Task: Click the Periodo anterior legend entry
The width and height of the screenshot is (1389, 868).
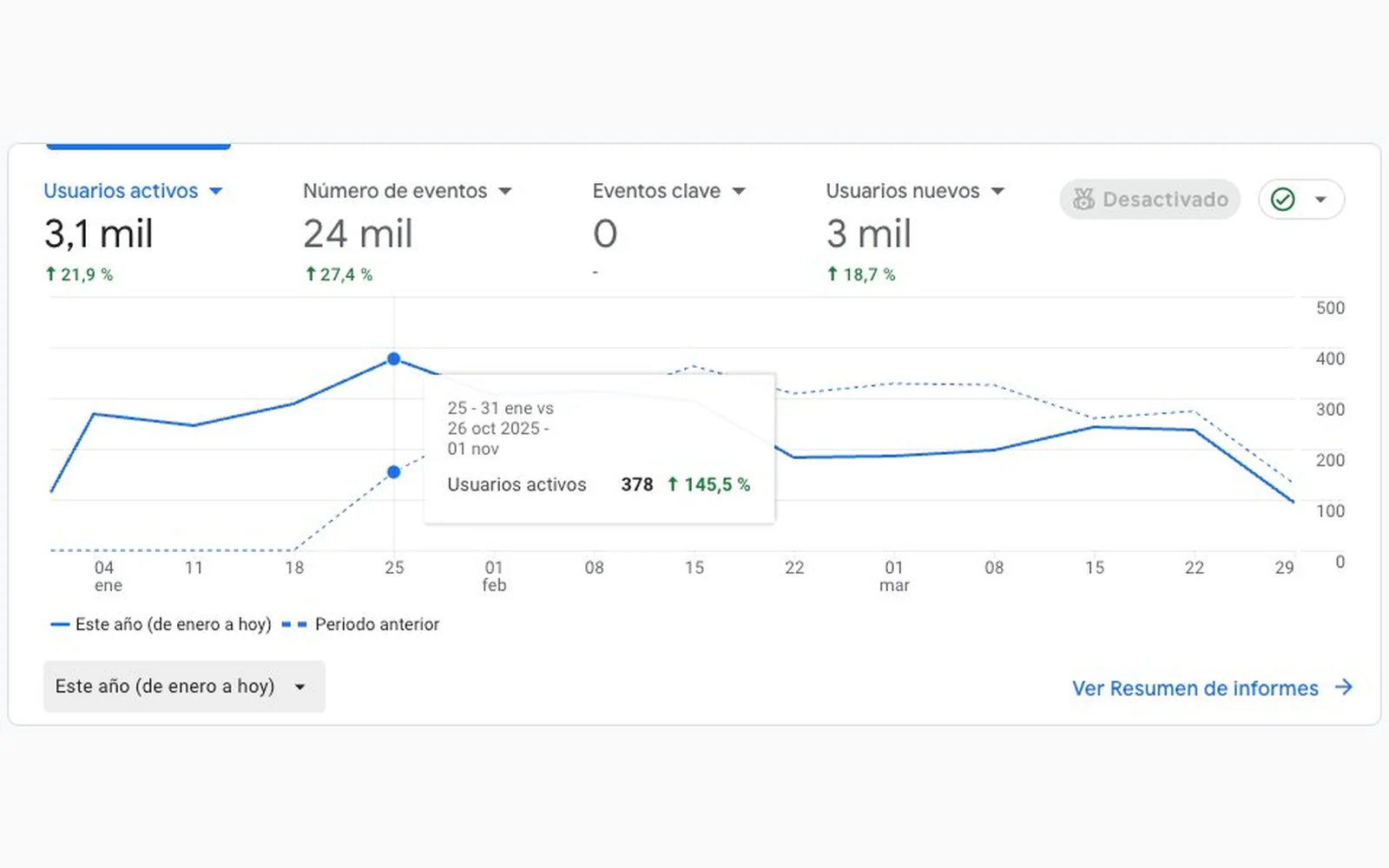Action: tap(361, 624)
